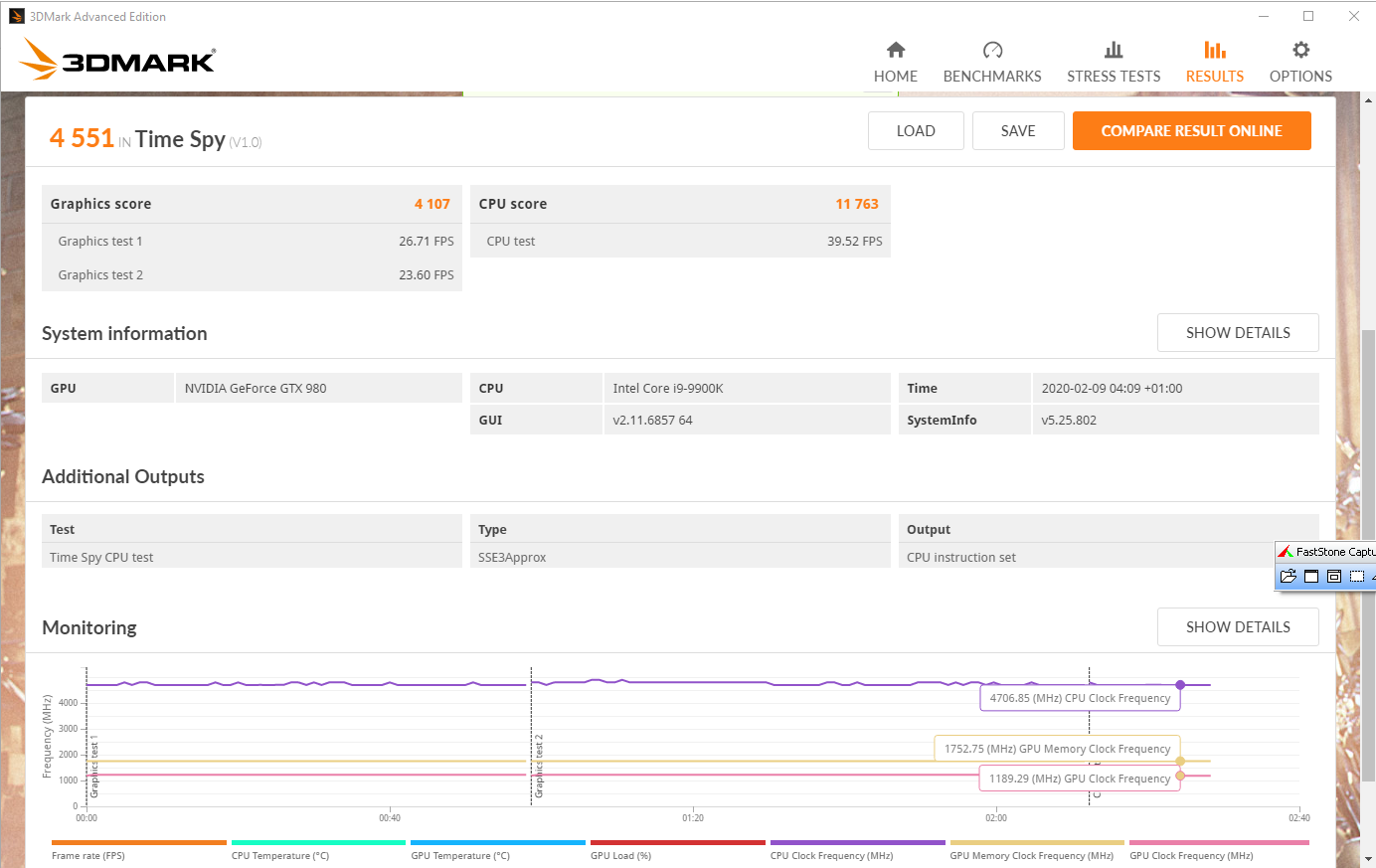Click the FastStone Capture title bar
This screenshot has height=868, width=1376.
click(x=1326, y=552)
